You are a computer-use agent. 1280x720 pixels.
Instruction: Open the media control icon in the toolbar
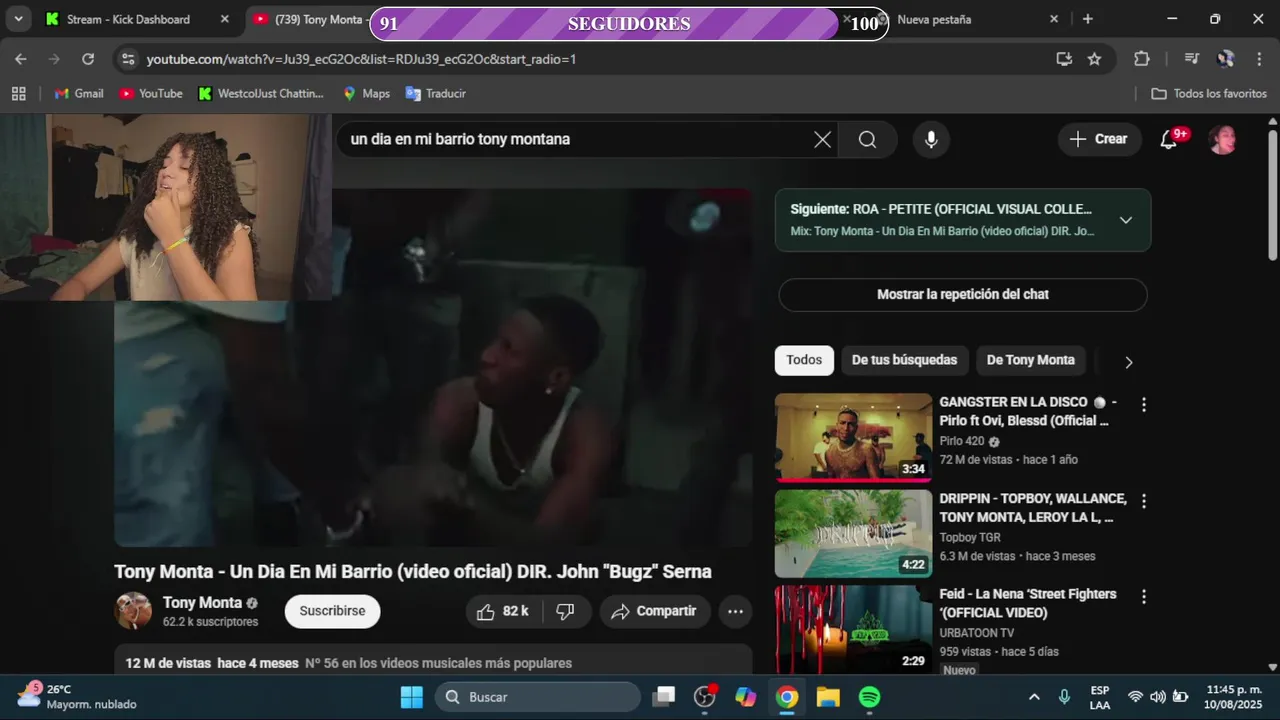coord(1191,59)
